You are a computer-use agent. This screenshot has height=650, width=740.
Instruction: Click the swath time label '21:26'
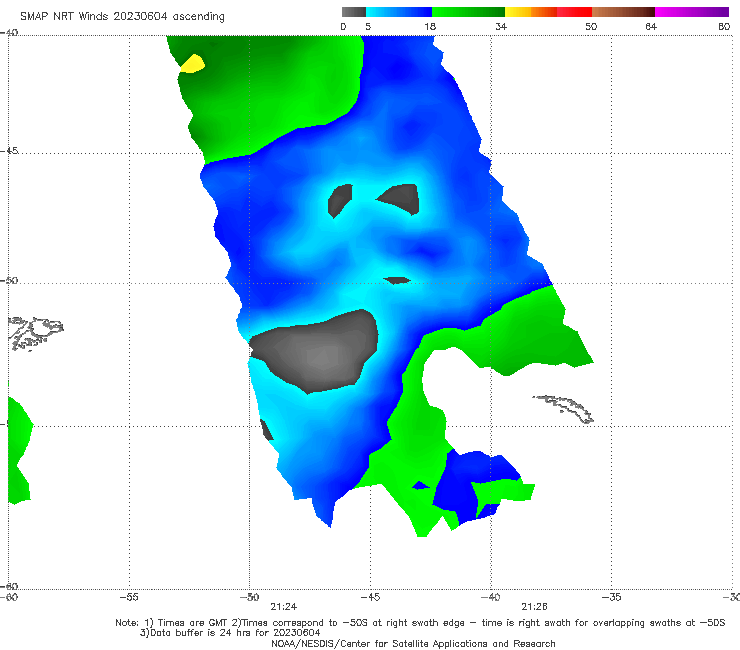click(534, 607)
